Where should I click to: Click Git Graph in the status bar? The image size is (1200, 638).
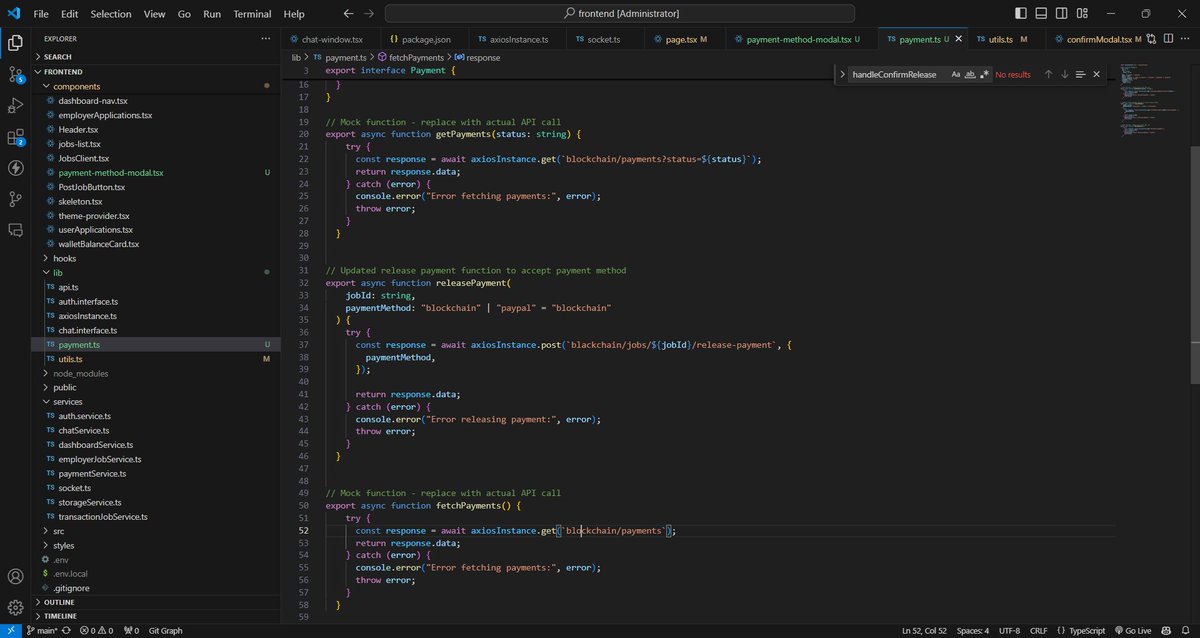coord(165,630)
